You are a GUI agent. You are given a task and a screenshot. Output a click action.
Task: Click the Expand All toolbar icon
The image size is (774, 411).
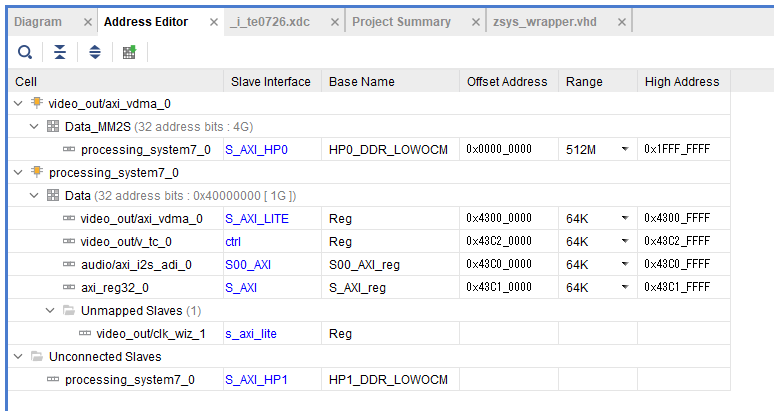(95, 52)
